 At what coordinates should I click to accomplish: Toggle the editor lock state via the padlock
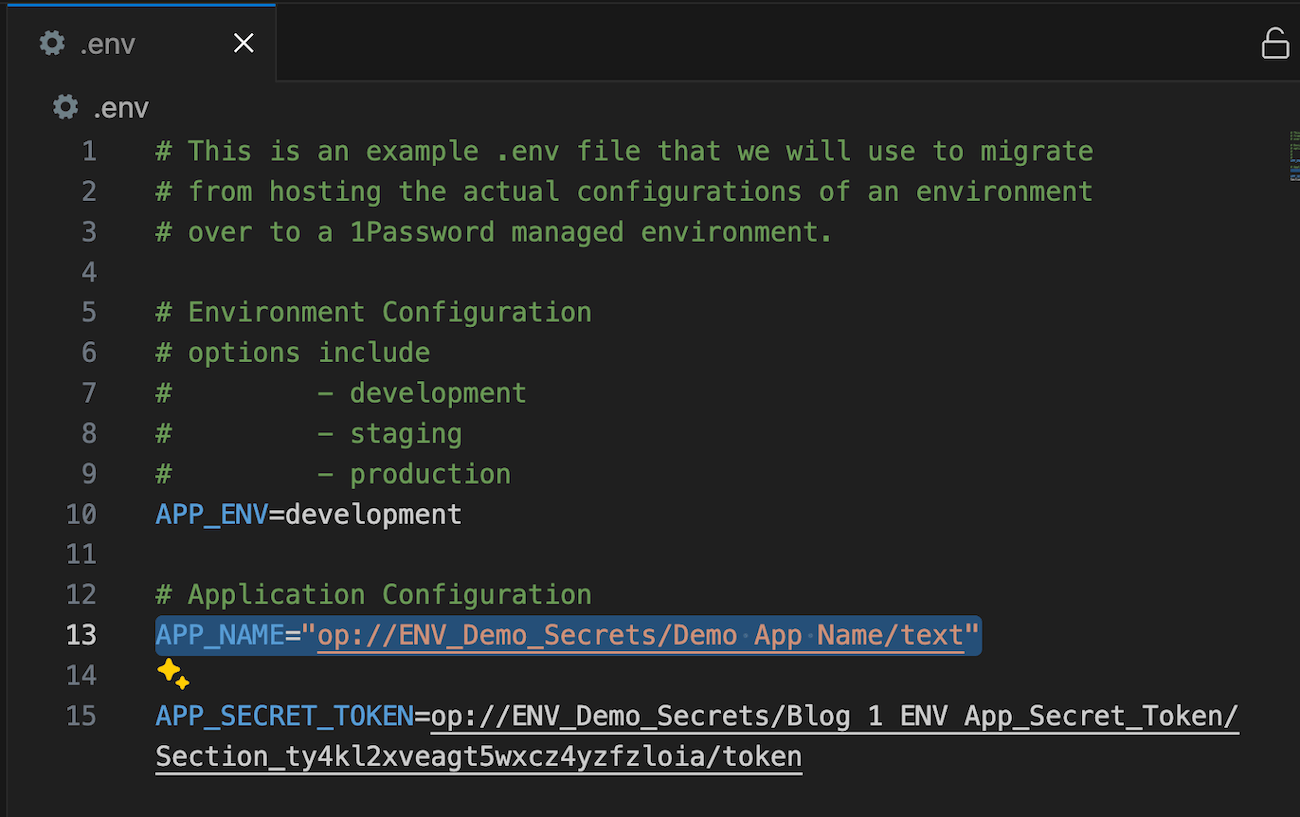point(1275,43)
